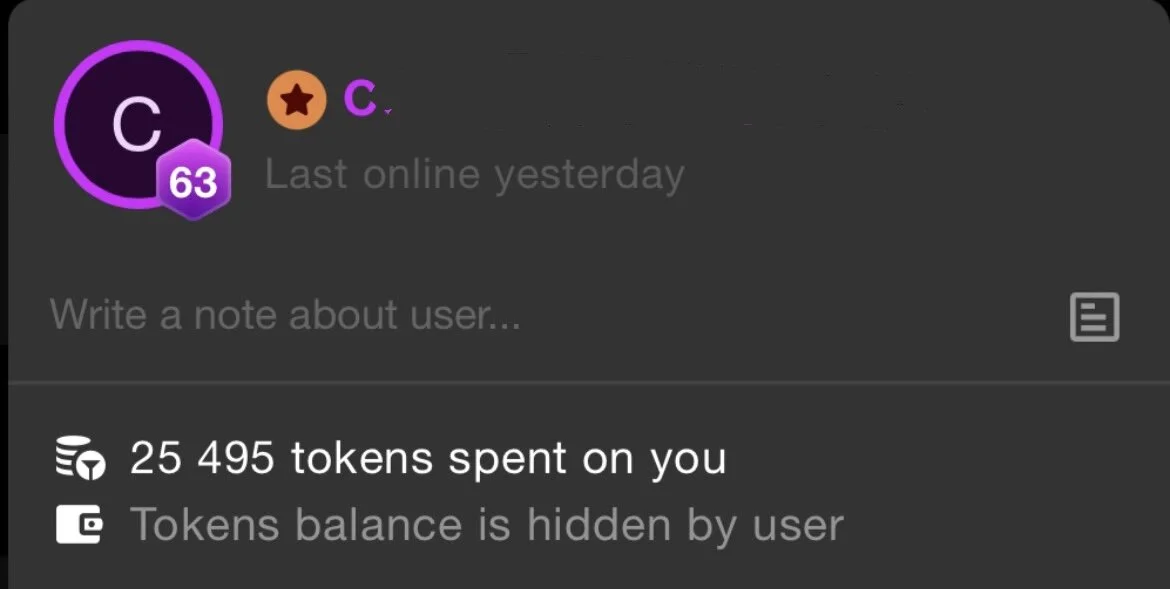This screenshot has width=1170, height=589.
Task: Select the purple username letter C
Action: pyautogui.click(x=360, y=99)
